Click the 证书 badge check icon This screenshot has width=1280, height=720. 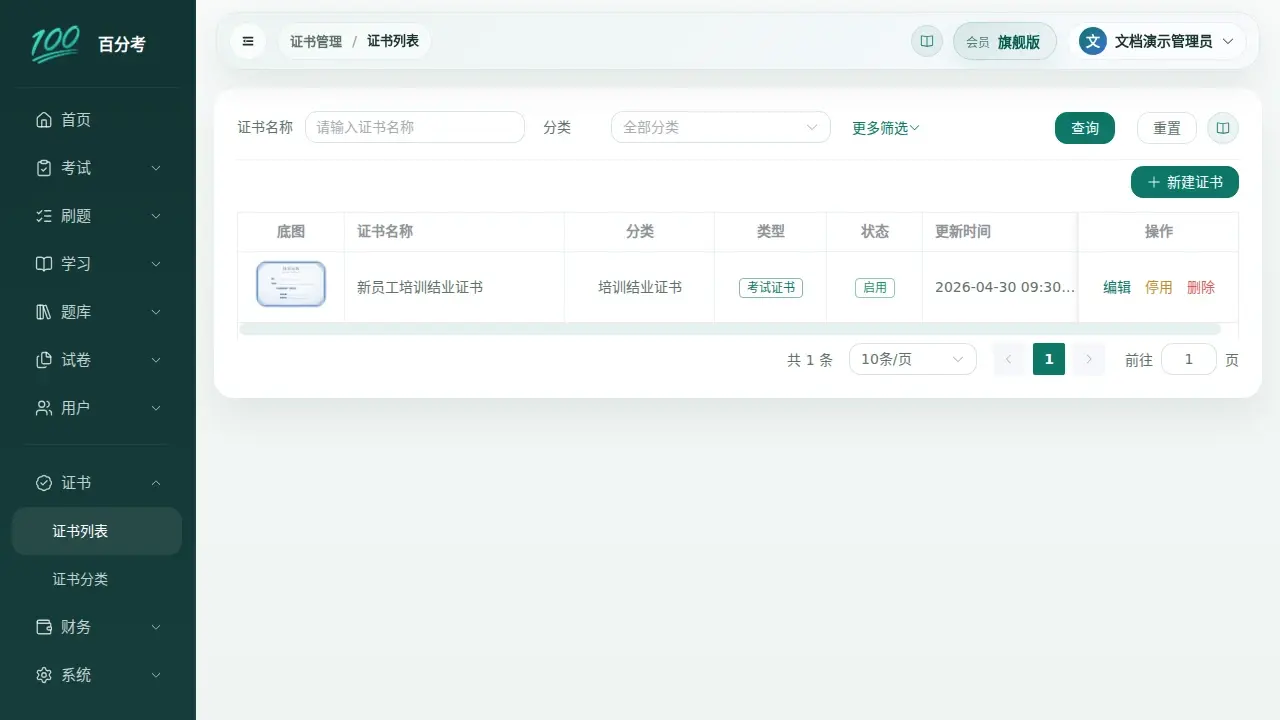44,483
